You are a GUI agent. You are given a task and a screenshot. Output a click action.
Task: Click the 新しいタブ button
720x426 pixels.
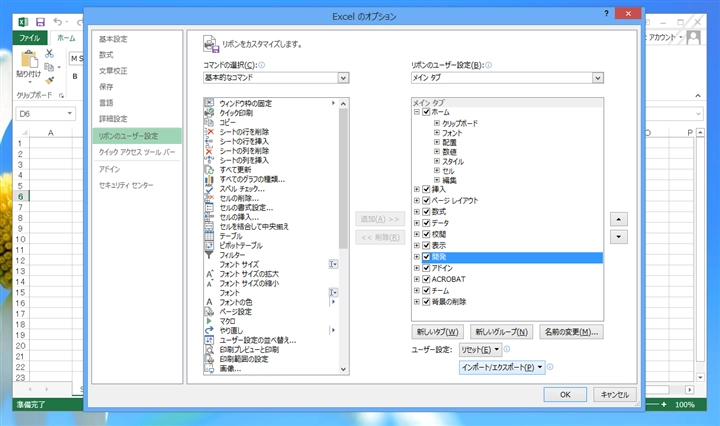point(437,332)
